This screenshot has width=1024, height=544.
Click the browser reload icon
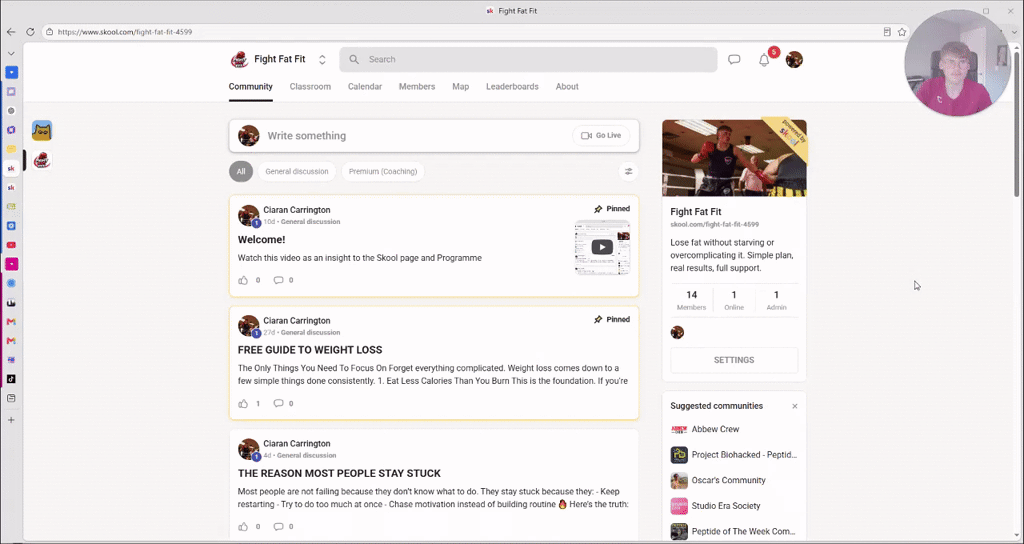coord(30,32)
